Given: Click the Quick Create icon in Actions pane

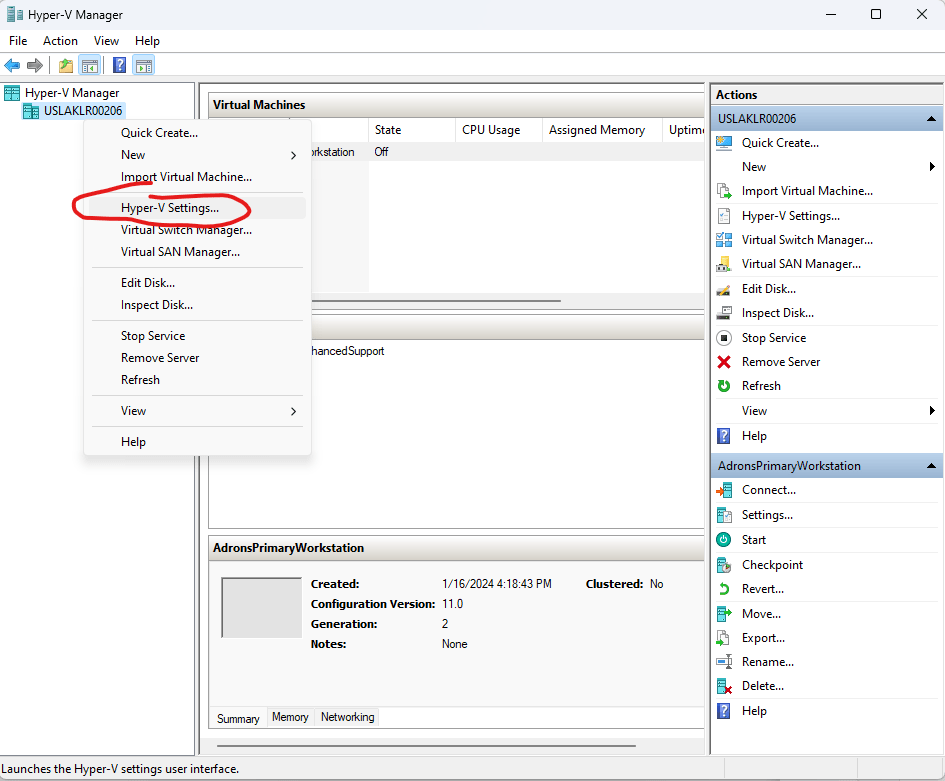Looking at the screenshot, I should (x=724, y=143).
